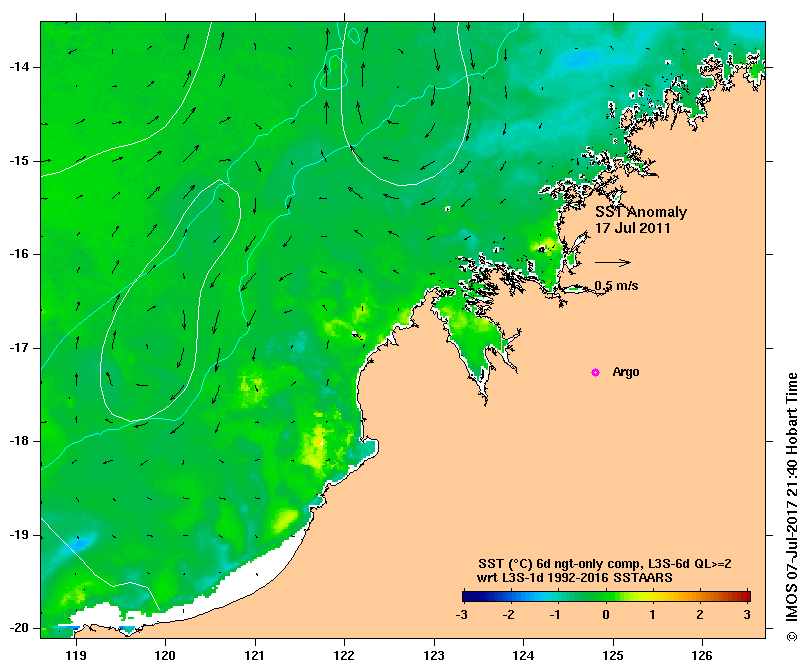
Task: Click the 'SST Anomaly' title text
Action: [x=641, y=212]
